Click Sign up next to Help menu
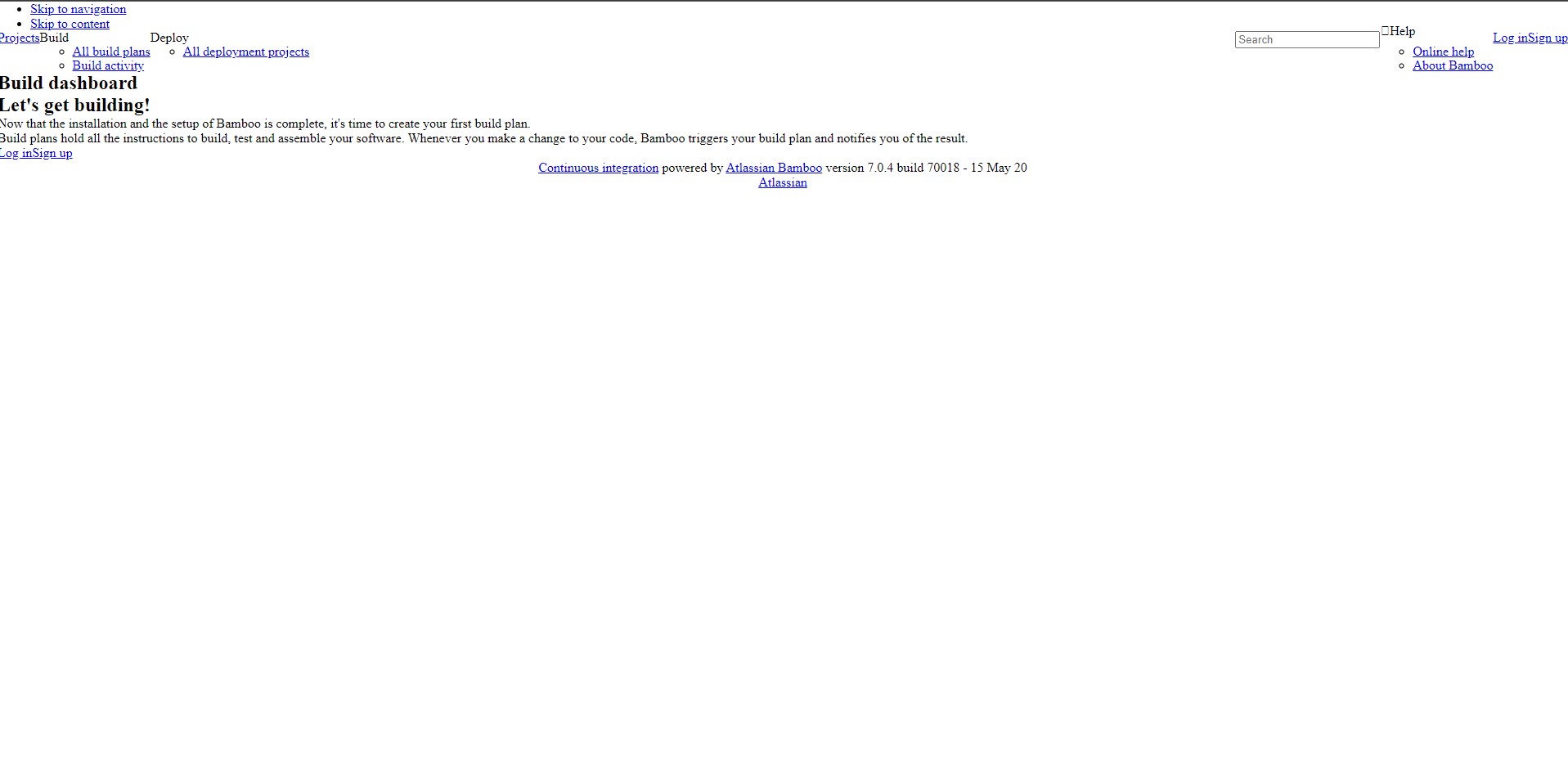1568x764 pixels. click(x=1548, y=38)
